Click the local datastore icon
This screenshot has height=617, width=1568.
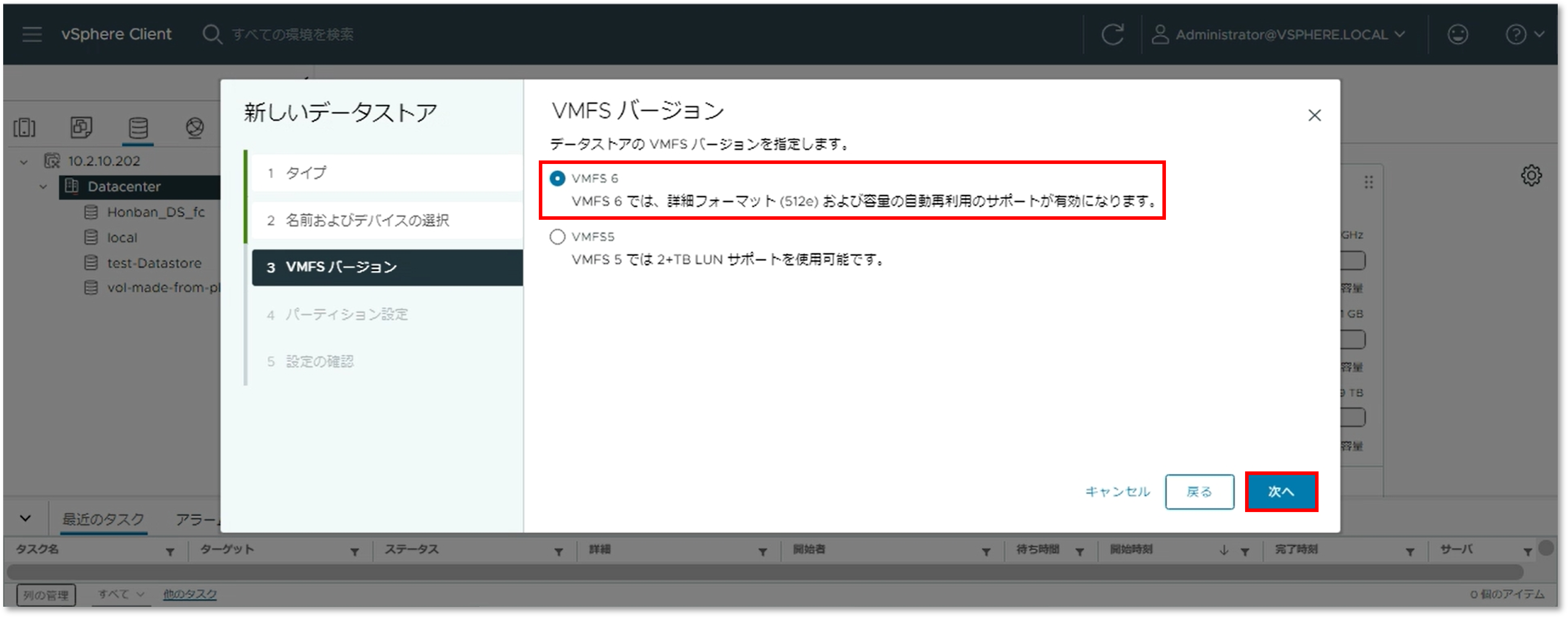pyautogui.click(x=91, y=237)
